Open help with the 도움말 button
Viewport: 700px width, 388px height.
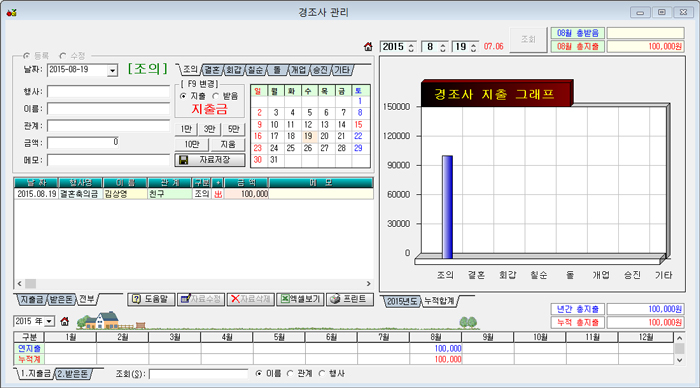pos(151,299)
